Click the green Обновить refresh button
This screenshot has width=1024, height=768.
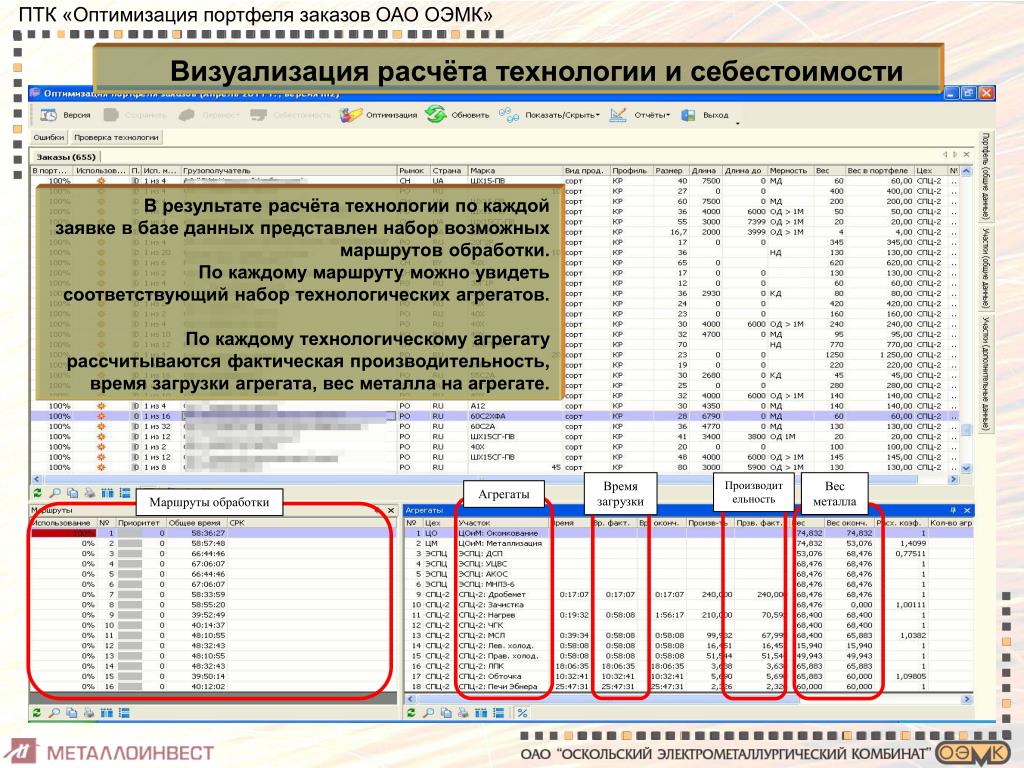click(457, 115)
